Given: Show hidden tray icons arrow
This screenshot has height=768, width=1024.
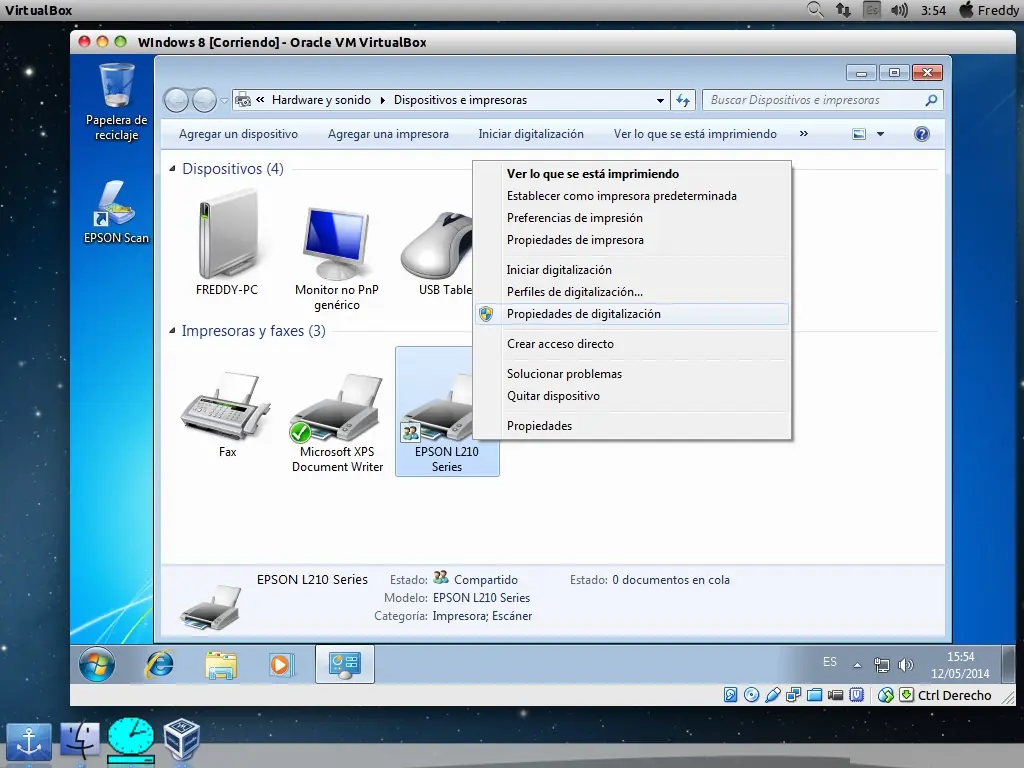Looking at the screenshot, I should 857,665.
